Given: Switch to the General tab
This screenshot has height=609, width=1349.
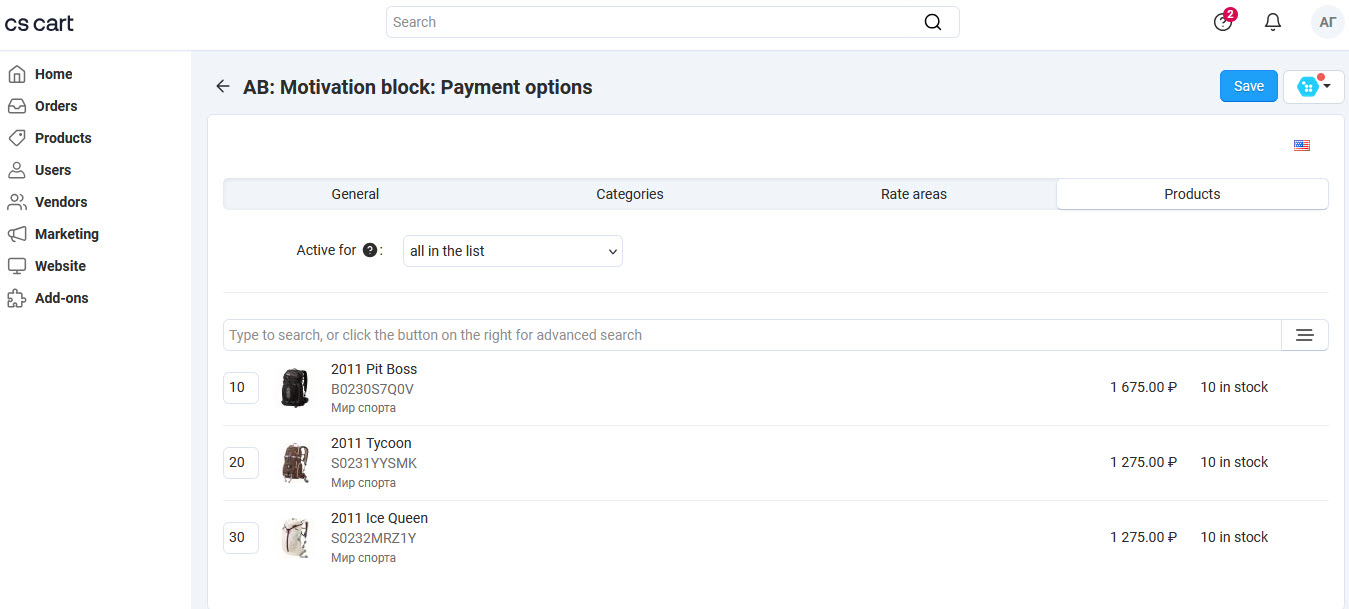Looking at the screenshot, I should (x=355, y=194).
